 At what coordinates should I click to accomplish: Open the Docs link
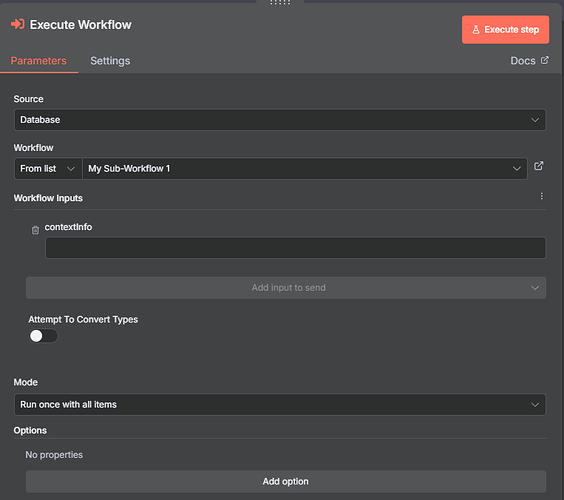coord(523,61)
